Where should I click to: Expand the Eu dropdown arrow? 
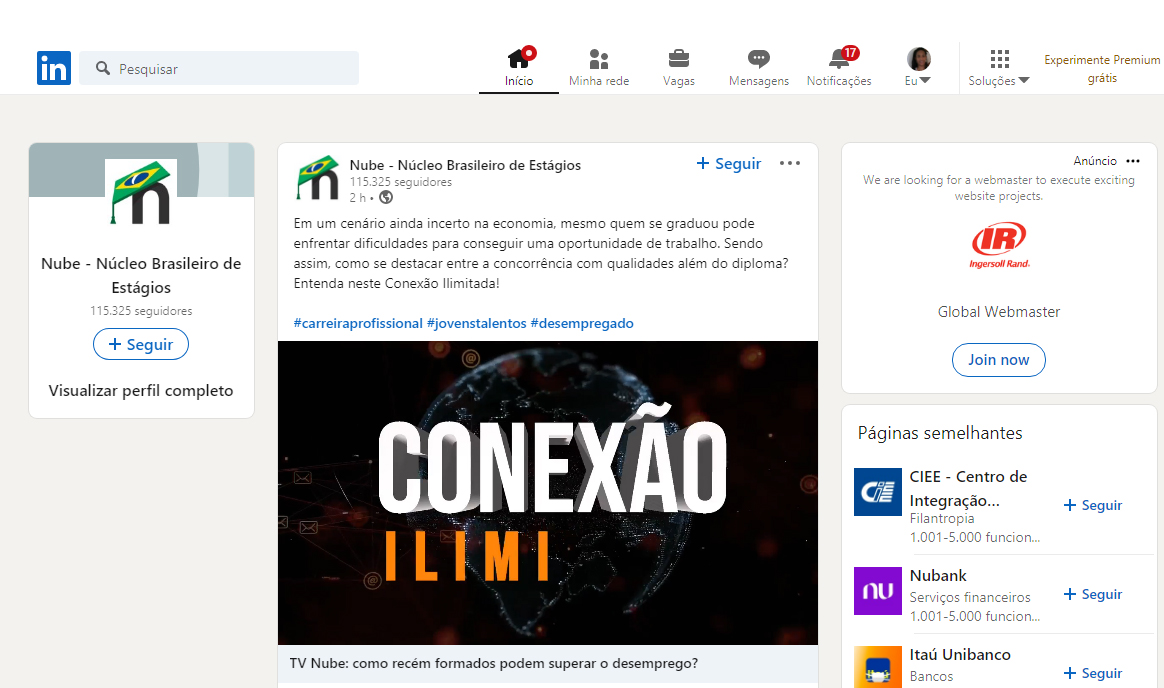[x=924, y=80]
